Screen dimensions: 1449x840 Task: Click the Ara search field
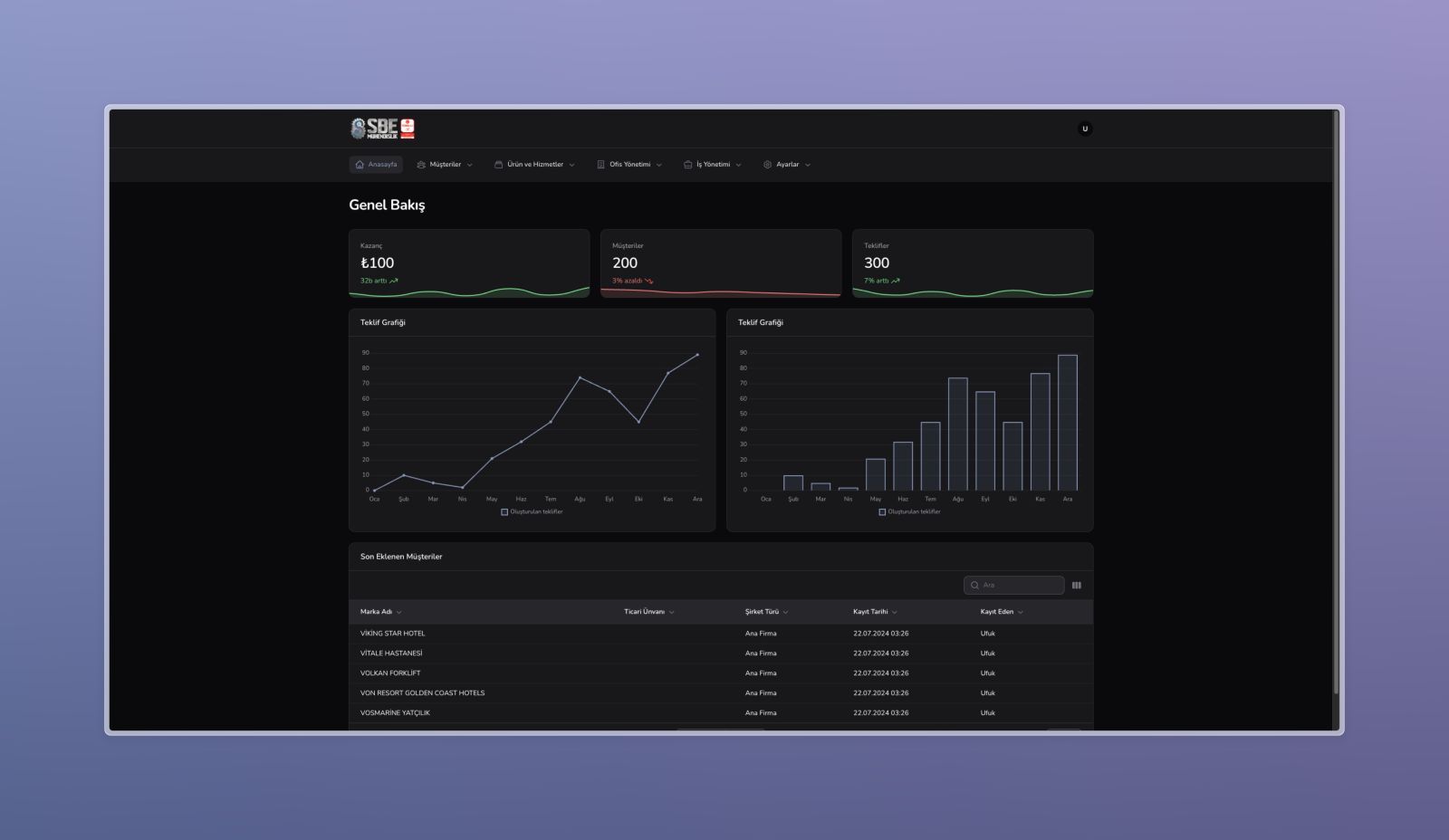pyautogui.click(x=1020, y=586)
